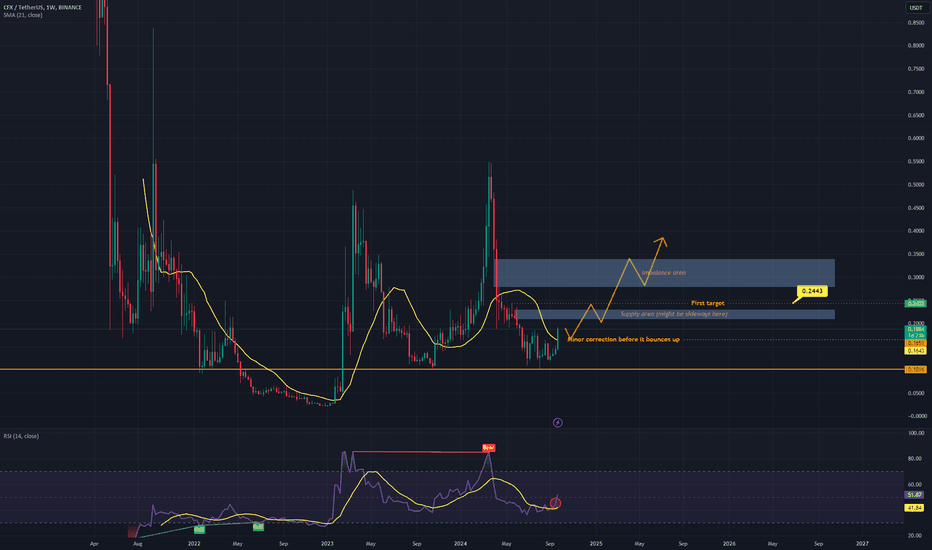Viewport: 932px width, 550px height.
Task: Click the red Bear label on RSI
Action: [x=489, y=447]
